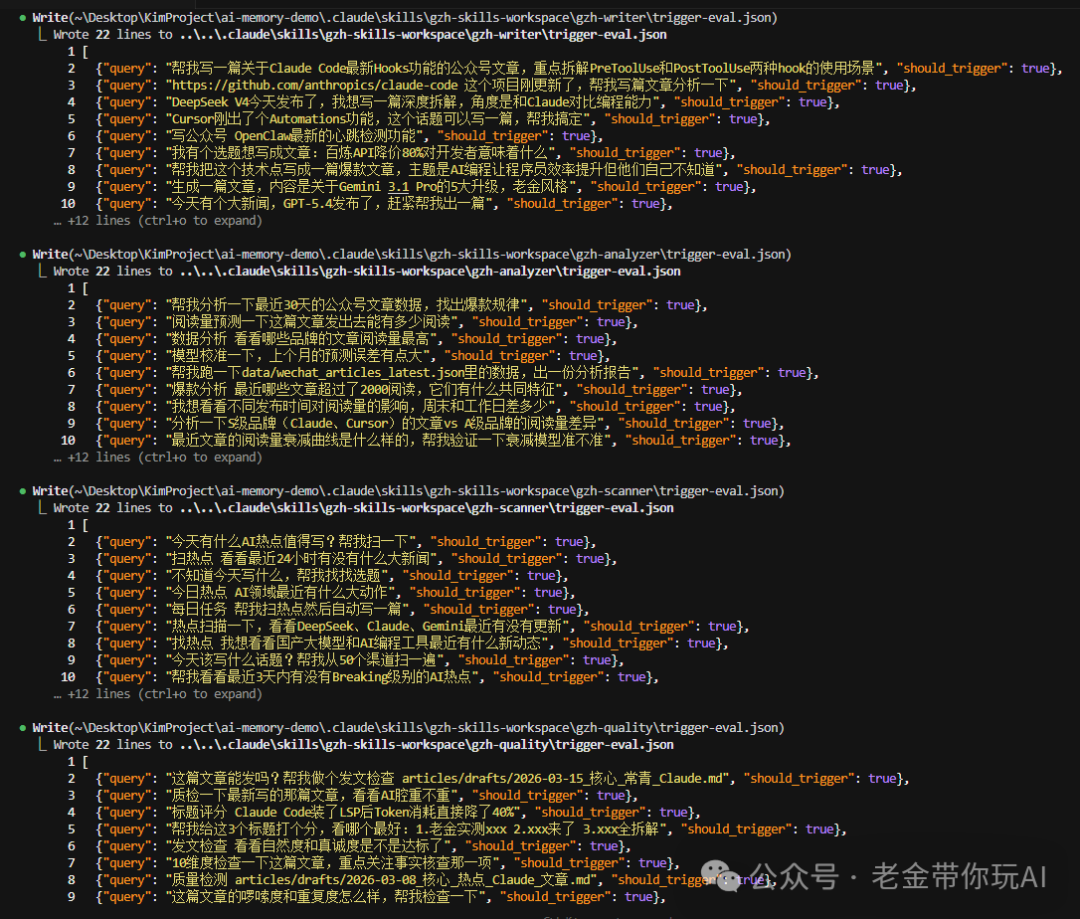Click the 今日热点 AI领域 query line
This screenshot has width=1080, height=919.
point(335,592)
